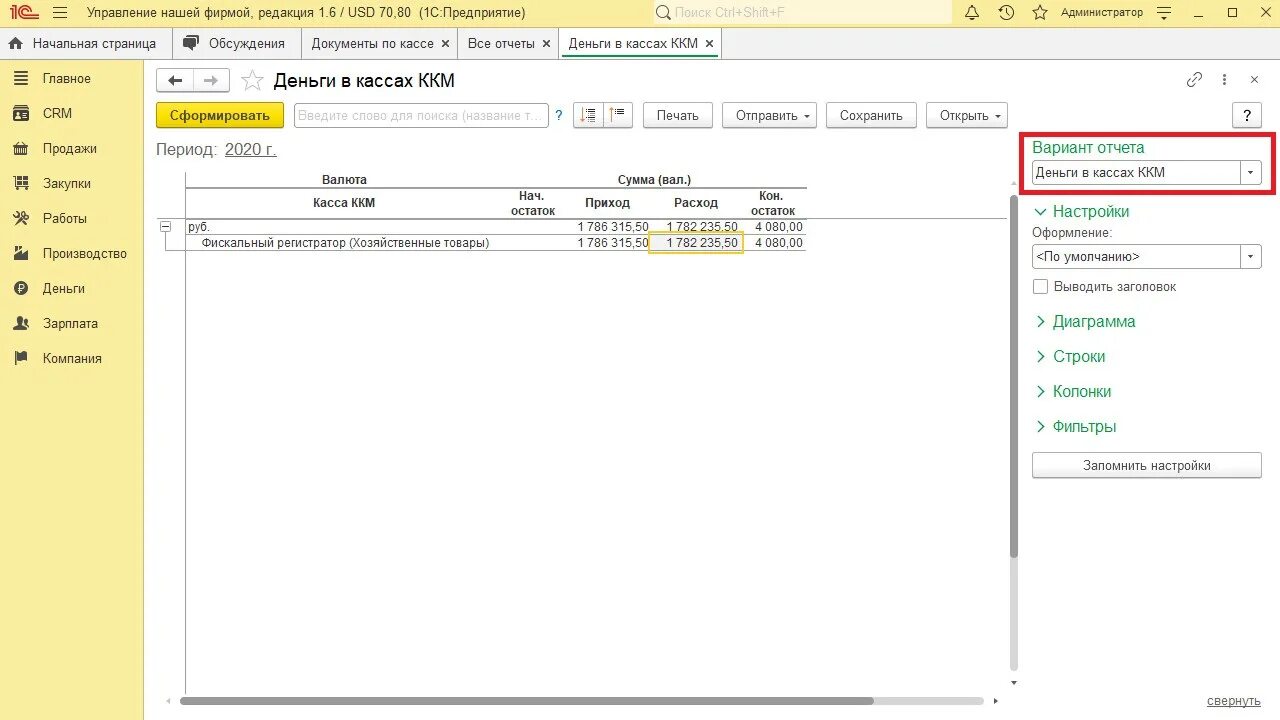
Task: Open Вариант отчета dropdown arrow
Action: point(1251,173)
